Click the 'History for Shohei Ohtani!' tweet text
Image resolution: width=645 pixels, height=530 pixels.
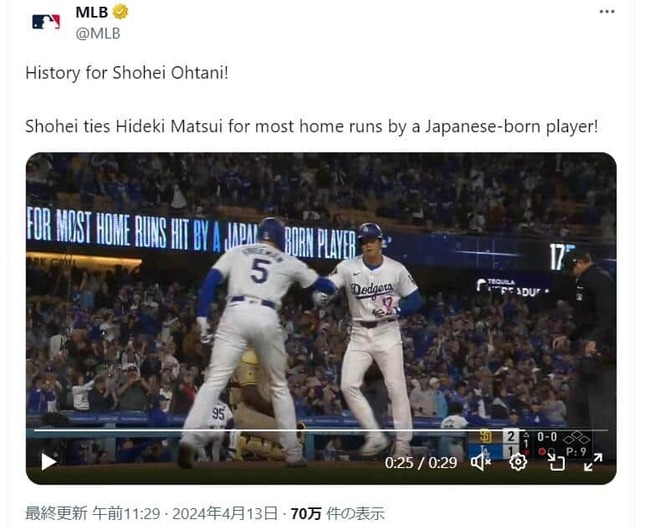127,73
